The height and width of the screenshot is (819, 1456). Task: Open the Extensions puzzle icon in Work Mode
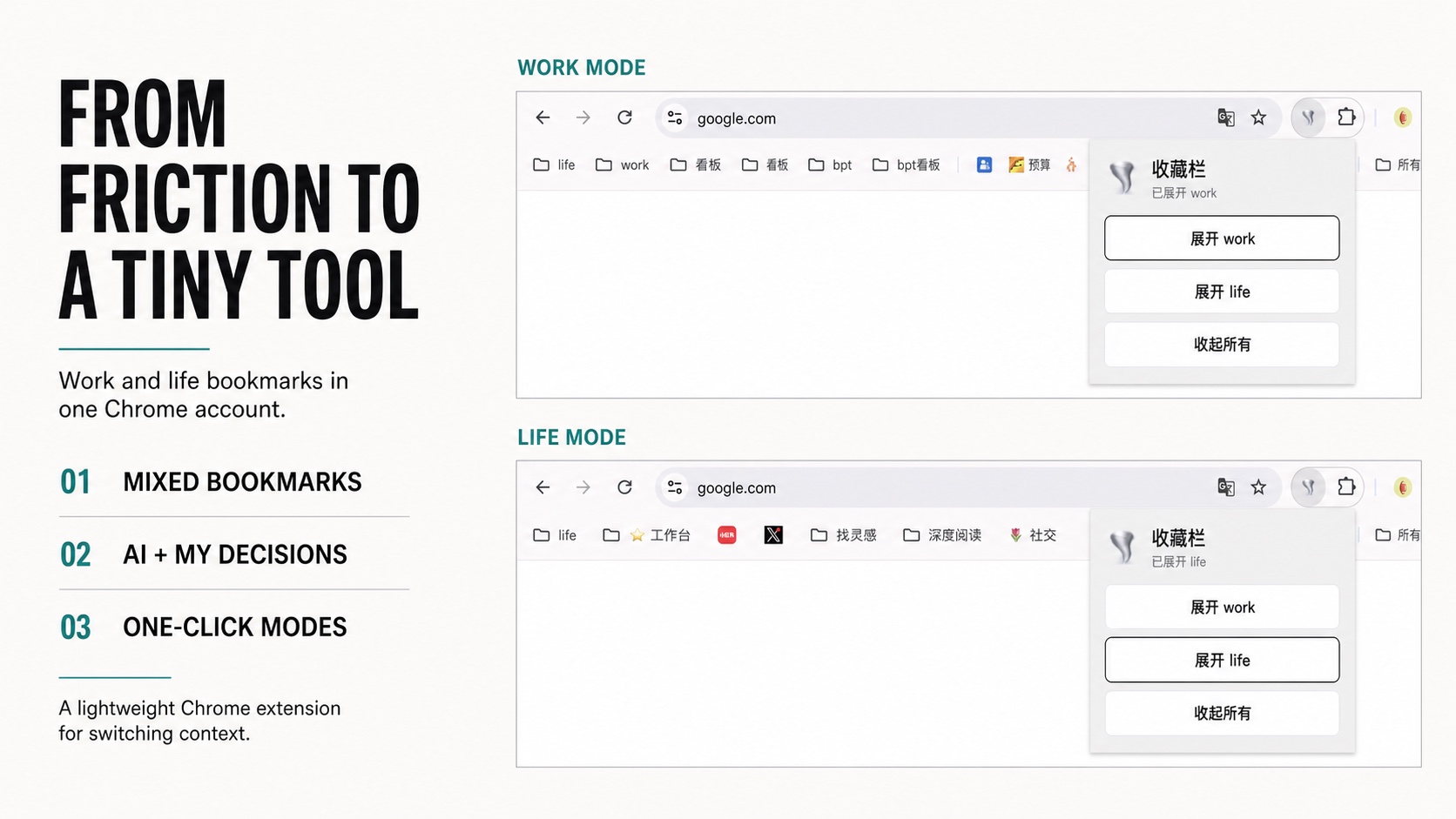[1346, 117]
